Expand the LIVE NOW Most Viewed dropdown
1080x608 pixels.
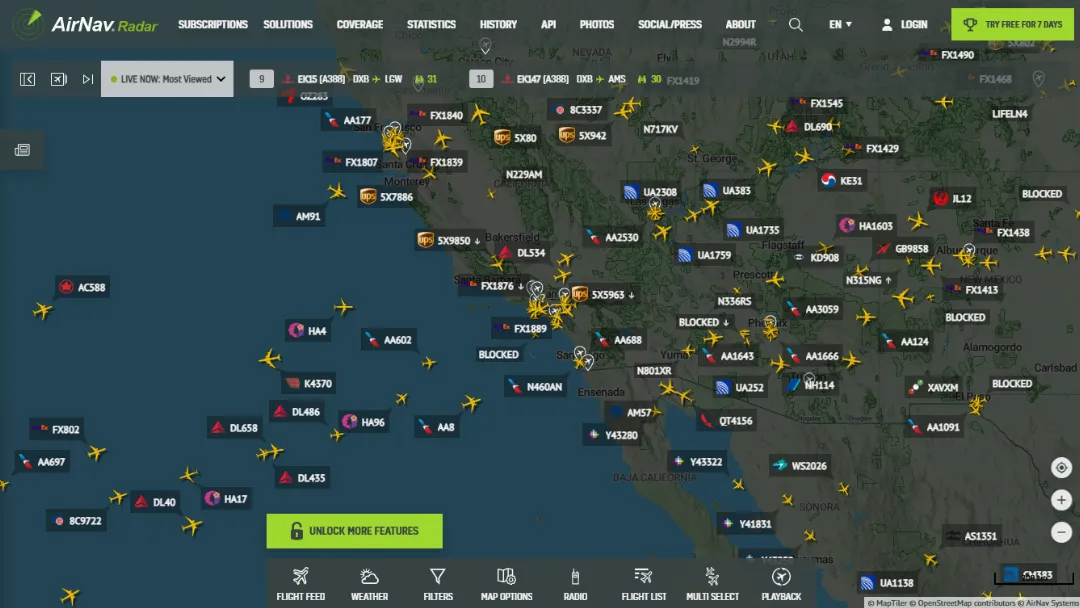[x=167, y=79]
